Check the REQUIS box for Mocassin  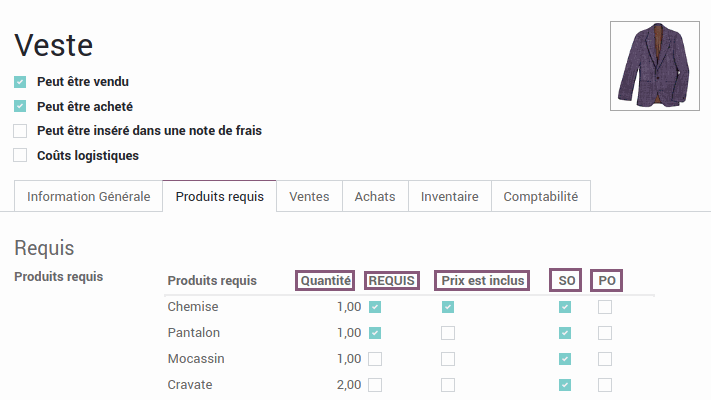tap(375, 359)
